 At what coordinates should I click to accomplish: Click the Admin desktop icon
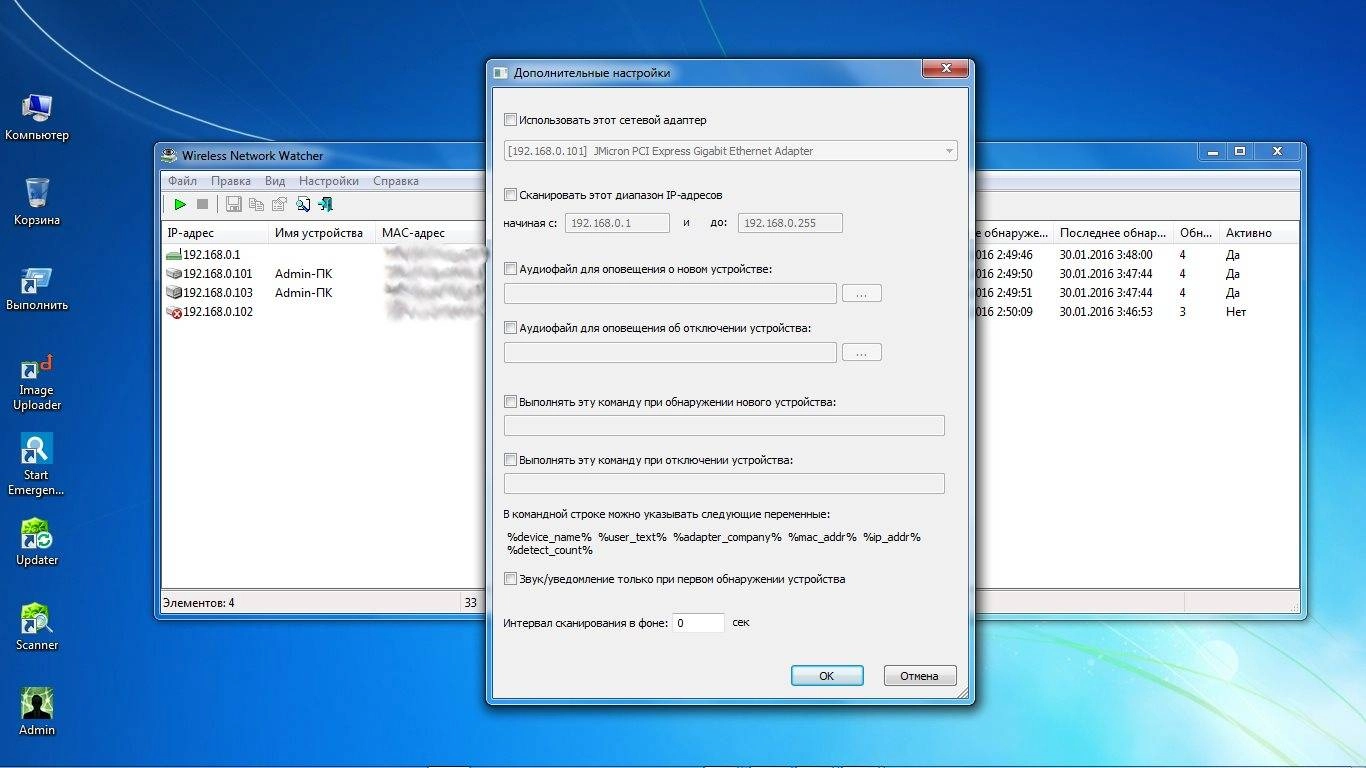pyautogui.click(x=37, y=713)
